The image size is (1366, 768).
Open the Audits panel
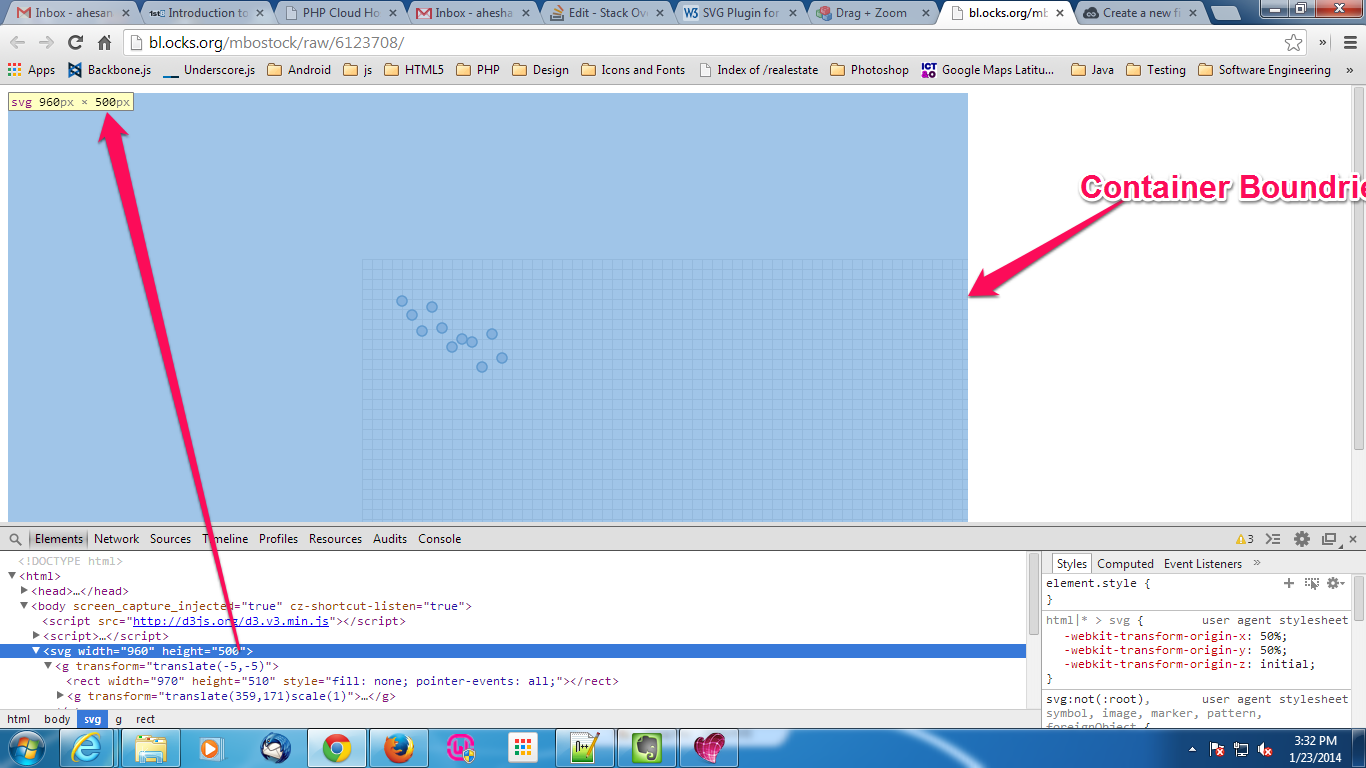tap(390, 539)
